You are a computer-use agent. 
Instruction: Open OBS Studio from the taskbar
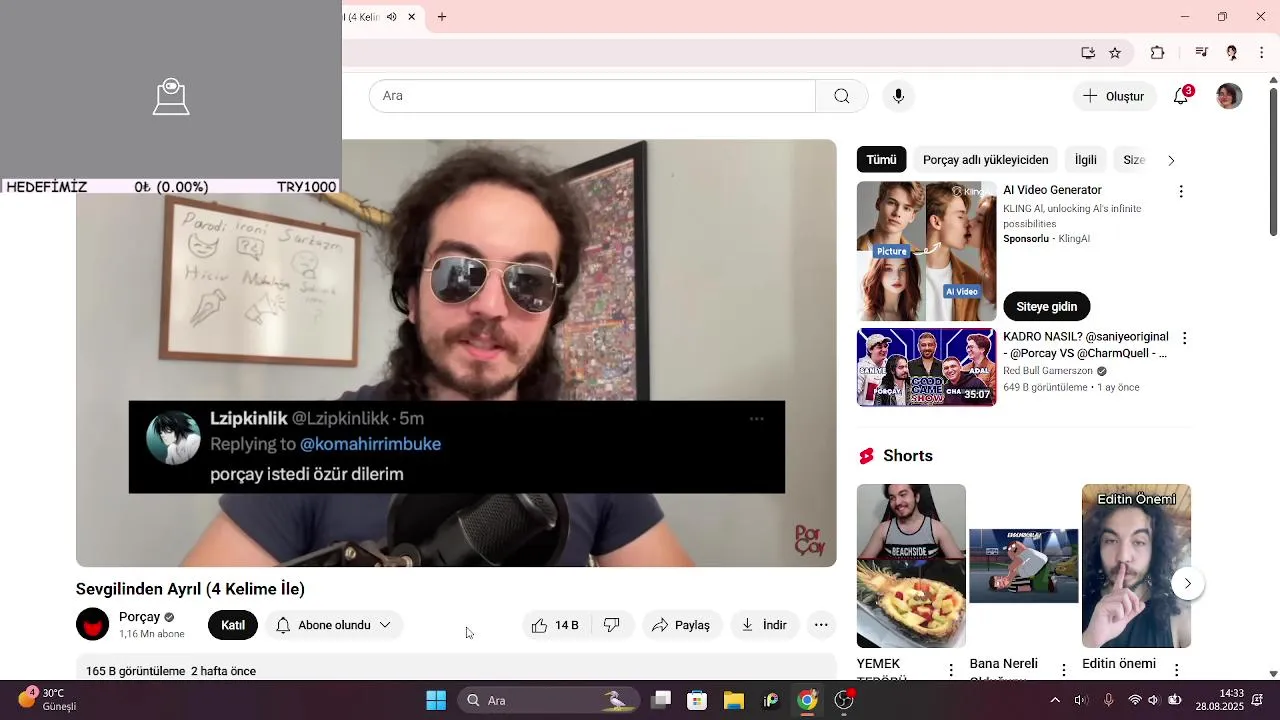pos(844,700)
